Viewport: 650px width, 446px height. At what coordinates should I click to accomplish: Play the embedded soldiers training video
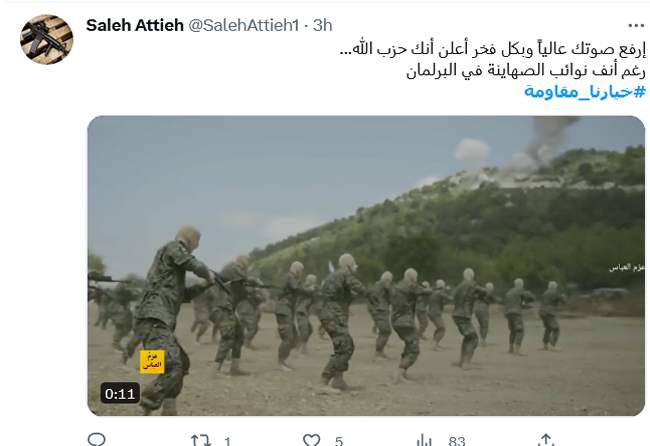point(366,266)
